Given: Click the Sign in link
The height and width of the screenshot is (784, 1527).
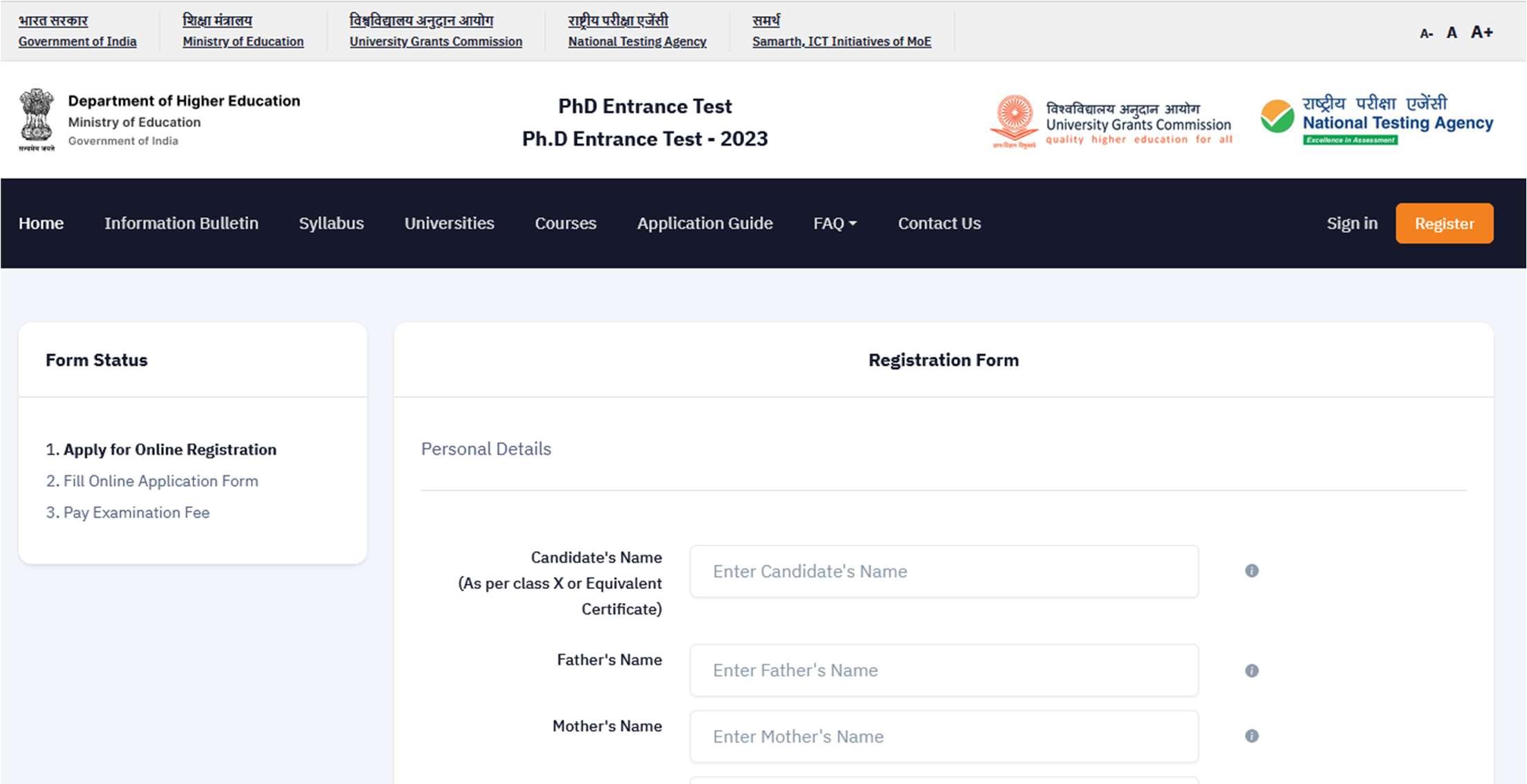Looking at the screenshot, I should click(x=1351, y=223).
